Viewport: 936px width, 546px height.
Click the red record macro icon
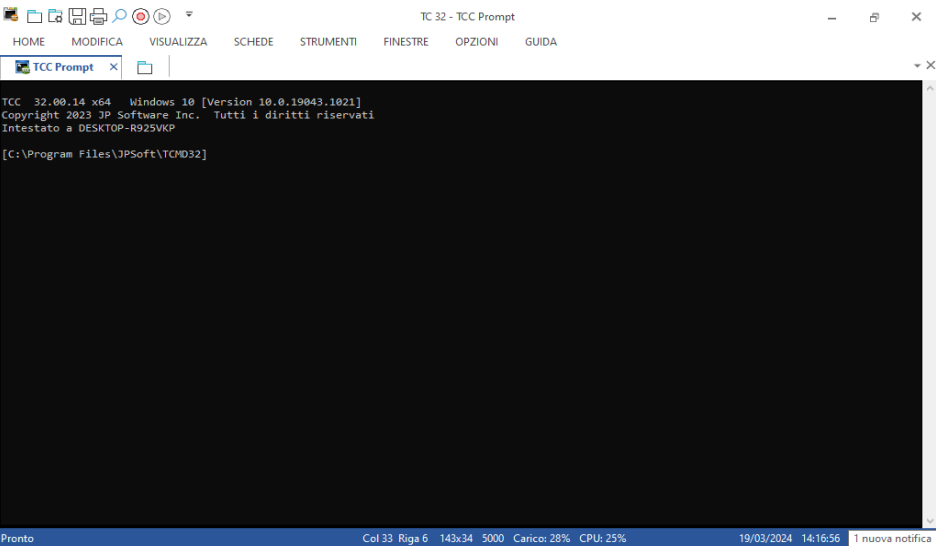pyautogui.click(x=141, y=16)
